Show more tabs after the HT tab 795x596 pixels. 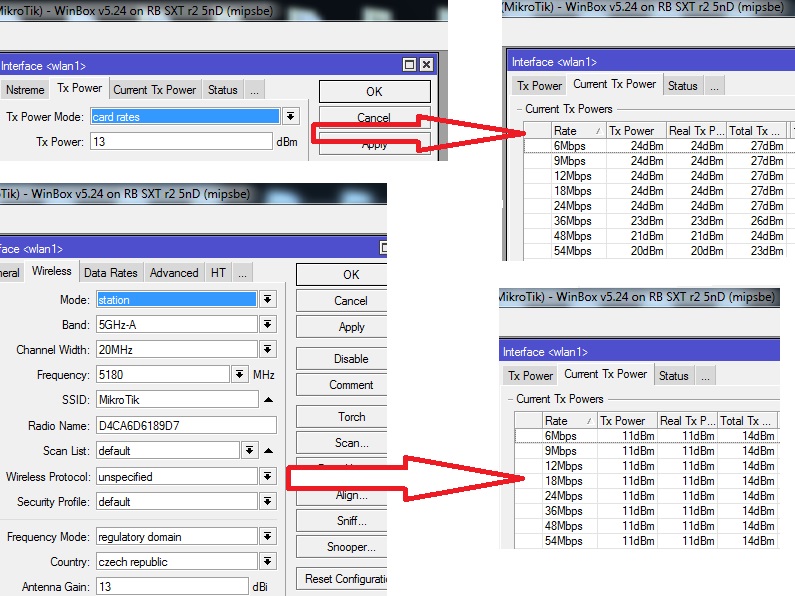(x=242, y=273)
